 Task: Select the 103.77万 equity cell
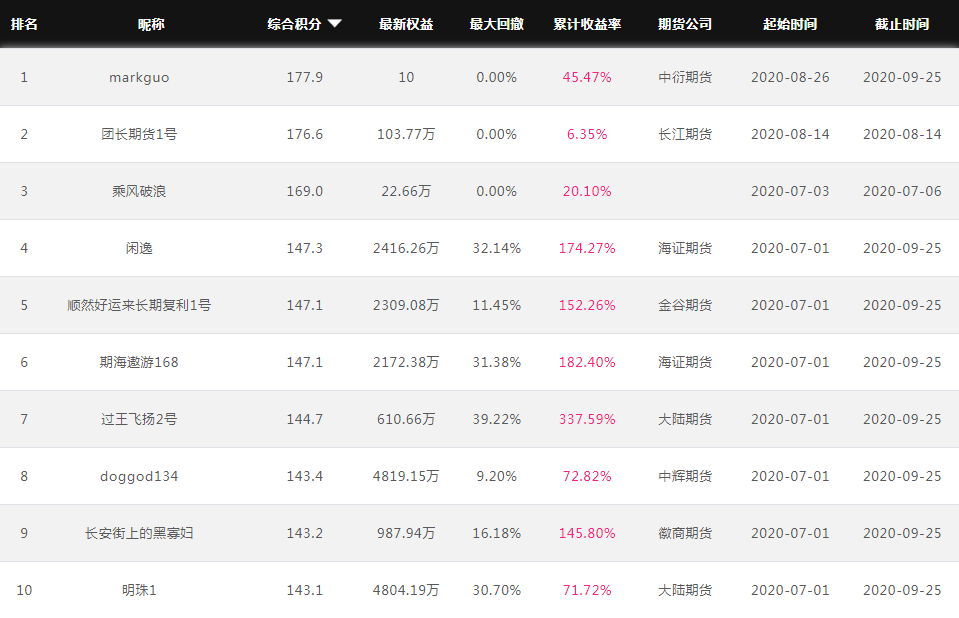pos(406,134)
